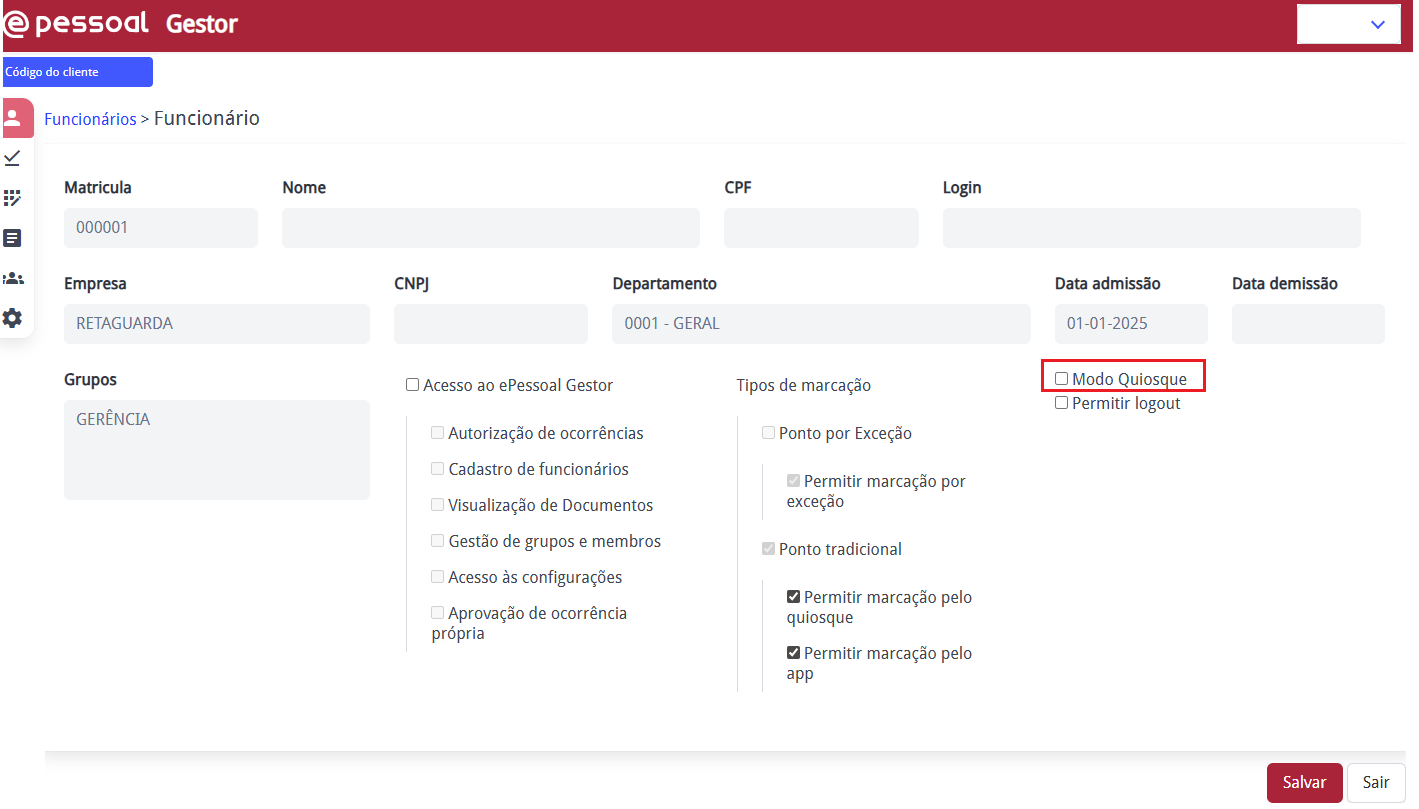The image size is (1419, 809).
Task: Check Acesso ao ePessoal Gestor
Action: [x=413, y=385]
